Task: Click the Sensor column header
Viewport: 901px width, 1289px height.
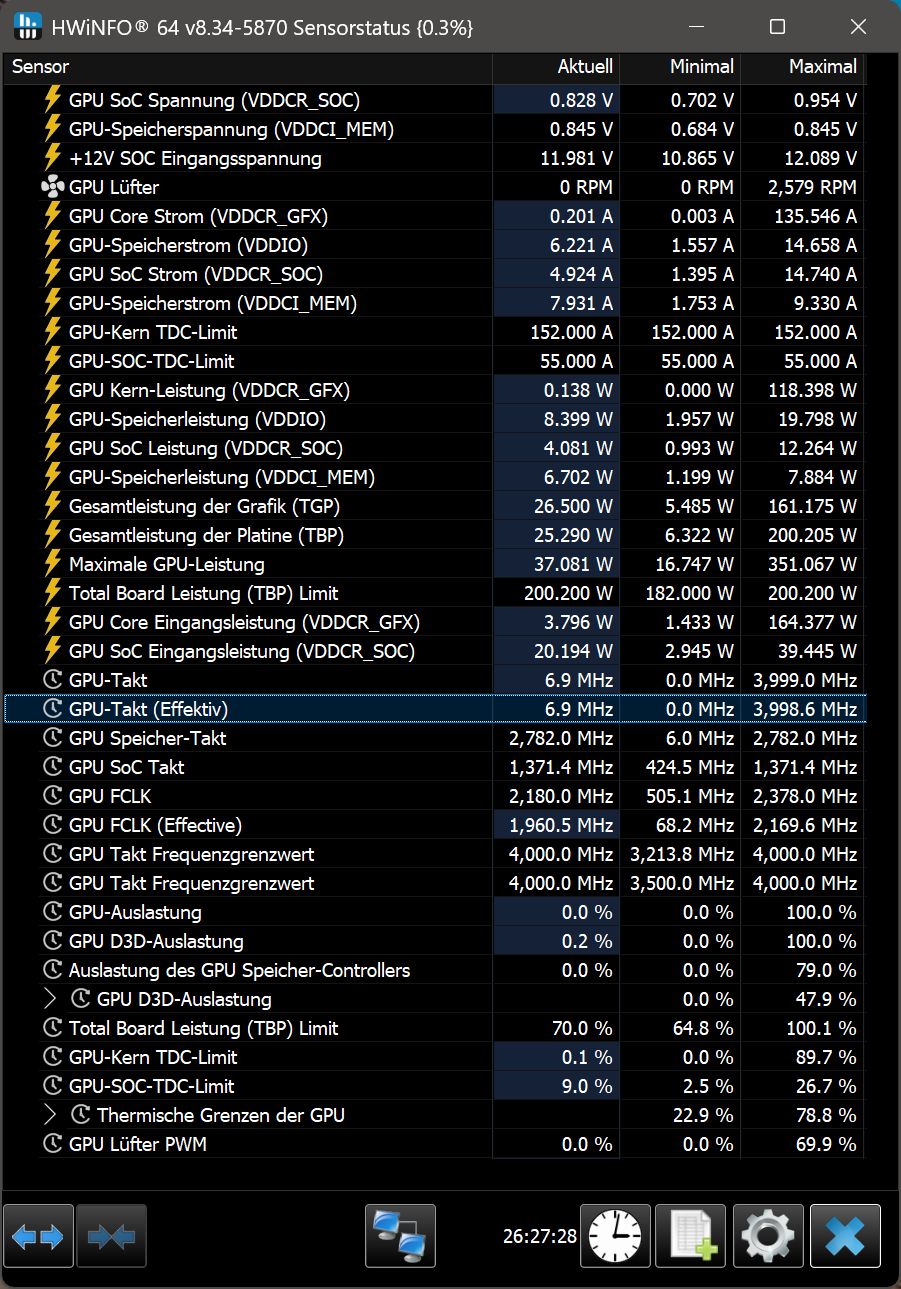Action: pyautogui.click(x=248, y=67)
